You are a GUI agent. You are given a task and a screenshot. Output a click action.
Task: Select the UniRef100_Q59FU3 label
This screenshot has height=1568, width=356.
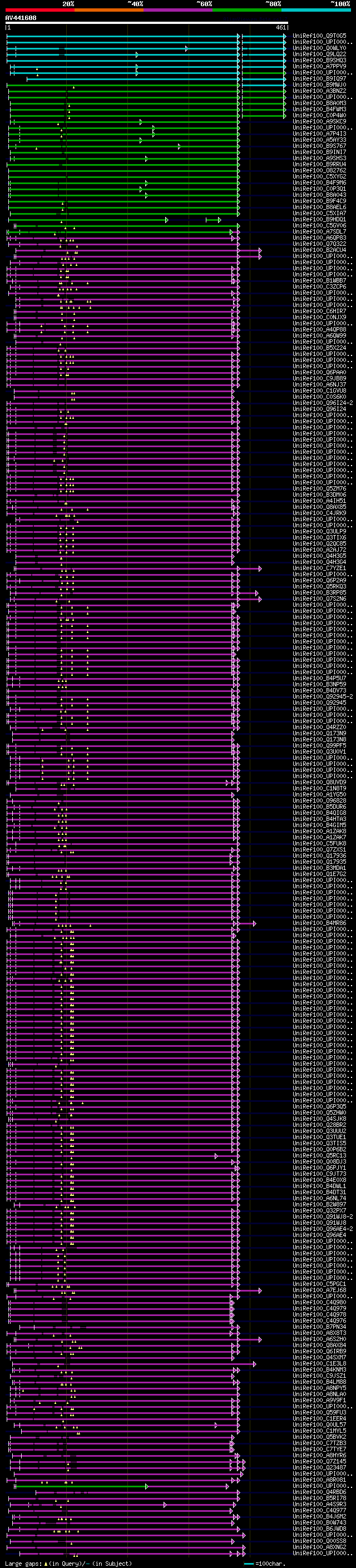(319, 1412)
